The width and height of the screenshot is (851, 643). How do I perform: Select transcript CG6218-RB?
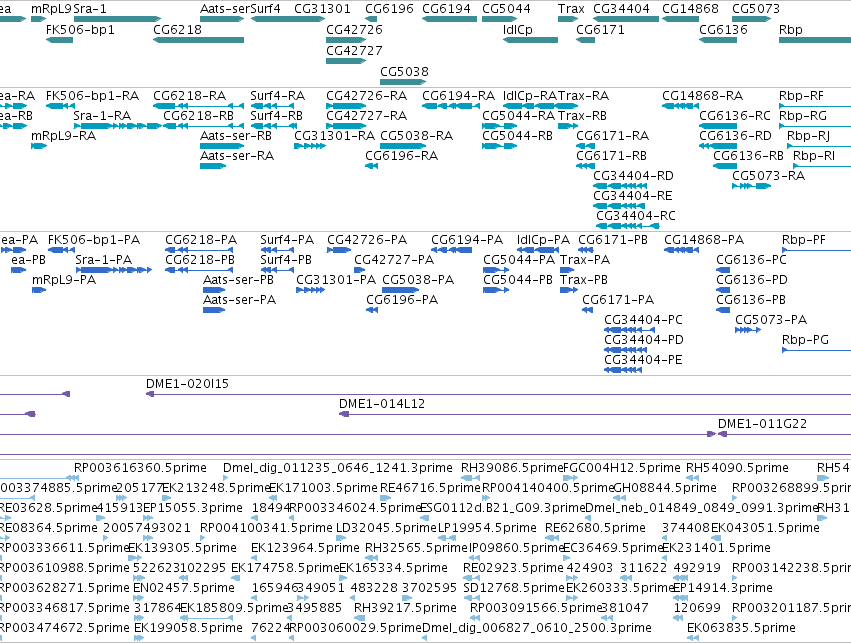click(x=199, y=116)
